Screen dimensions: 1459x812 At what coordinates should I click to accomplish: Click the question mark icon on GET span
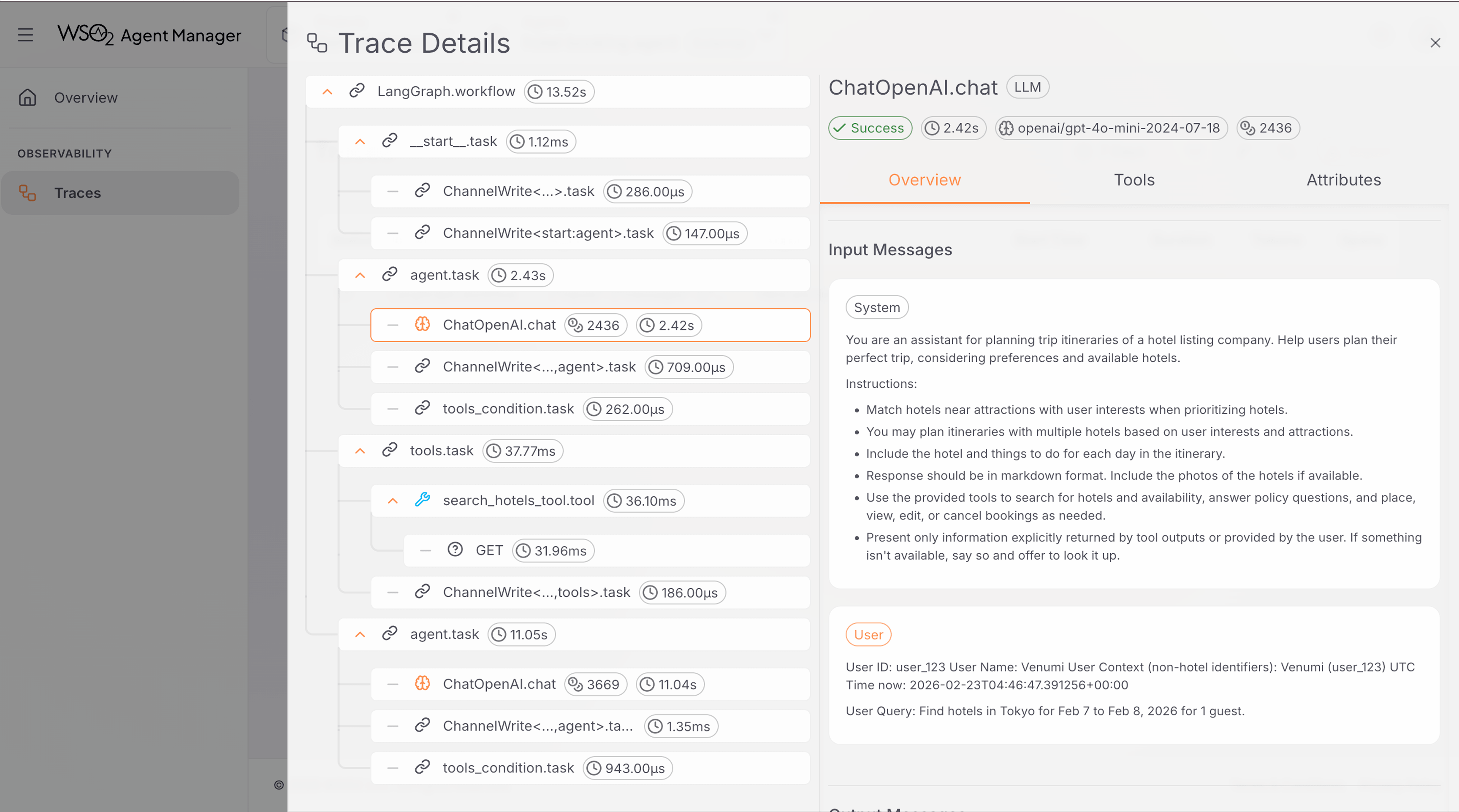[455, 549]
